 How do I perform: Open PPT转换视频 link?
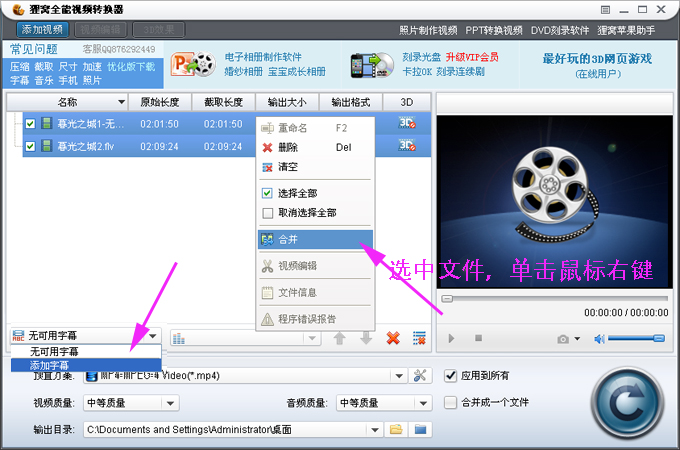(494, 30)
